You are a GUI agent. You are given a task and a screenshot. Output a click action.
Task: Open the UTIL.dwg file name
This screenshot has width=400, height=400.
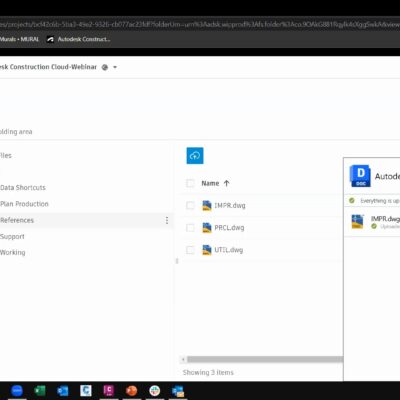[228, 250]
